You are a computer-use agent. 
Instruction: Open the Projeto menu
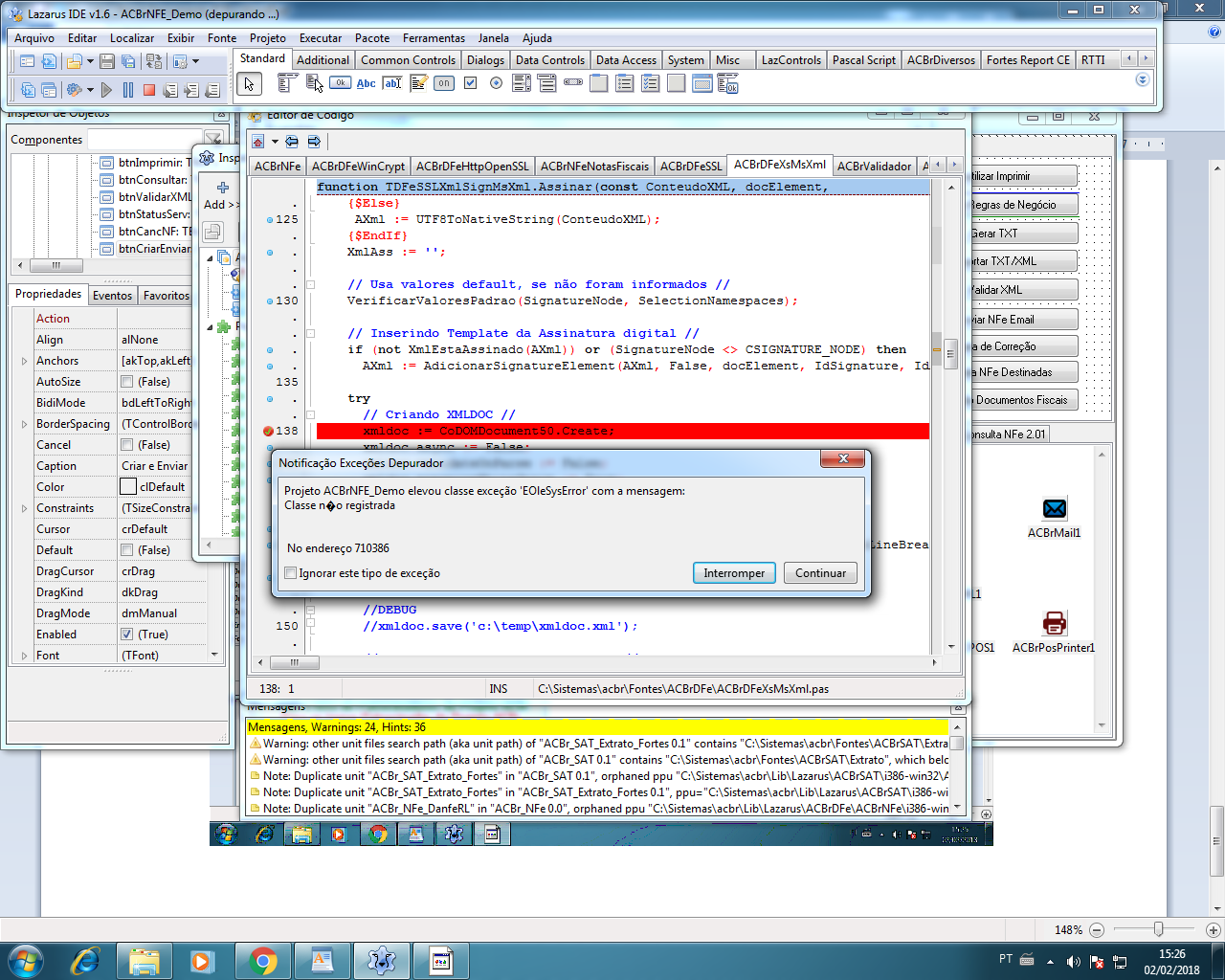268,38
